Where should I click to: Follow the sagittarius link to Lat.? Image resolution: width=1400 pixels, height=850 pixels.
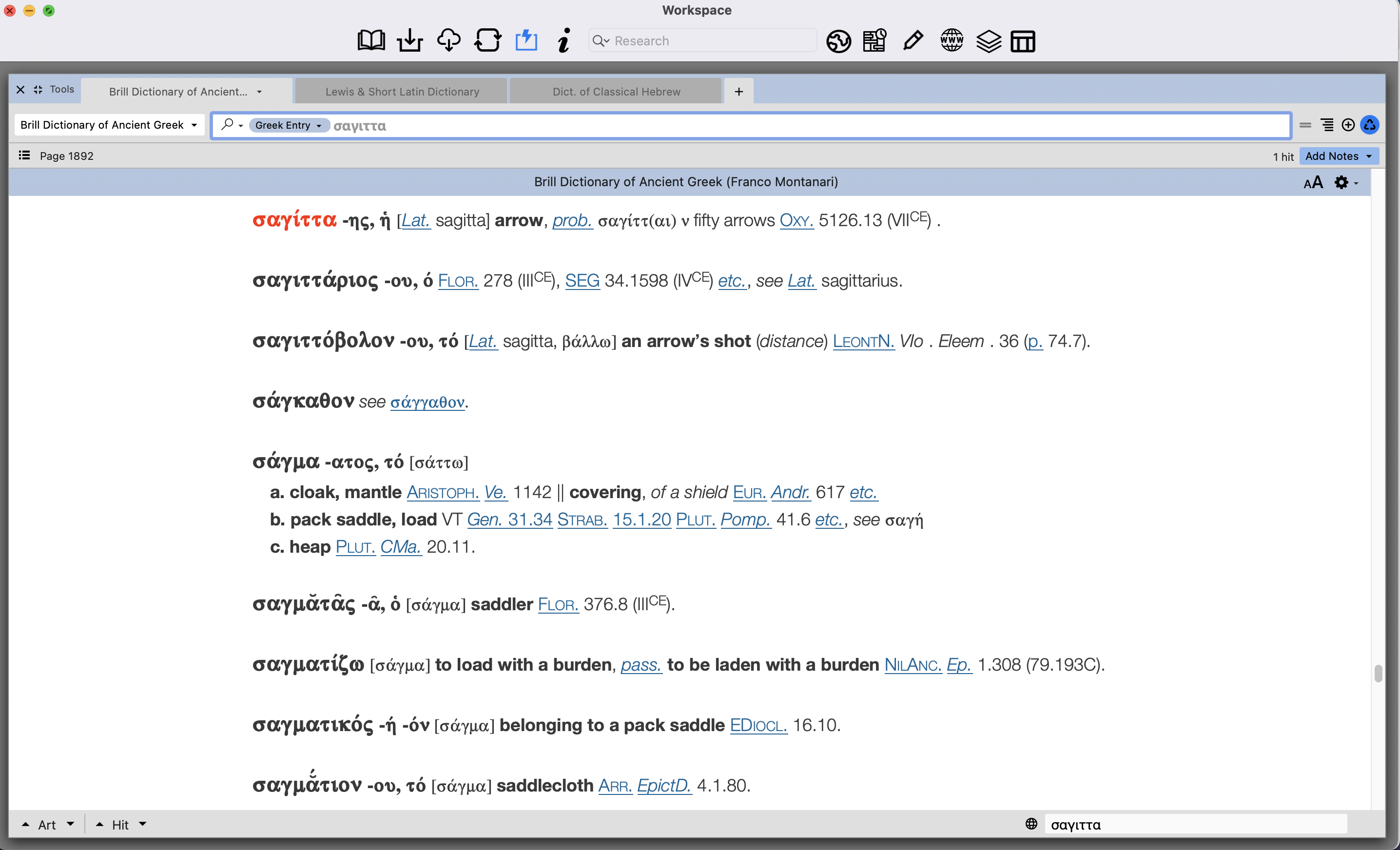[x=802, y=280]
